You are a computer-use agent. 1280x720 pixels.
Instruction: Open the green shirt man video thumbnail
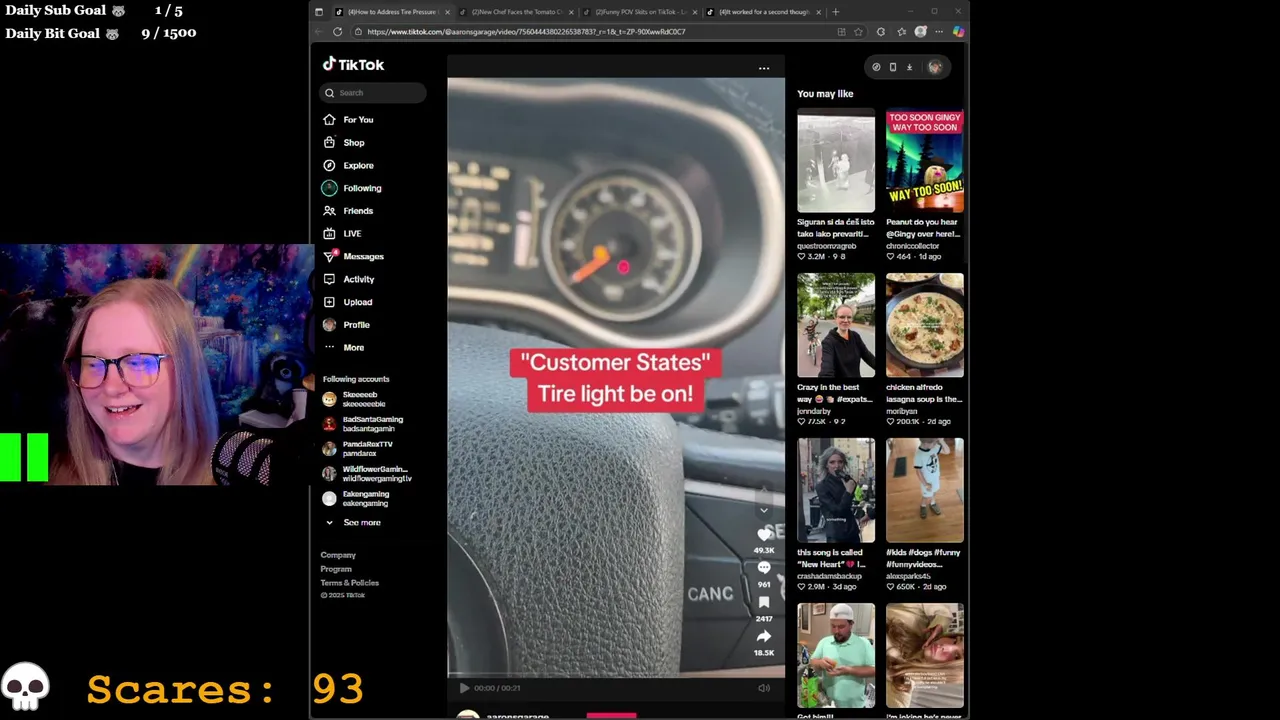point(836,655)
